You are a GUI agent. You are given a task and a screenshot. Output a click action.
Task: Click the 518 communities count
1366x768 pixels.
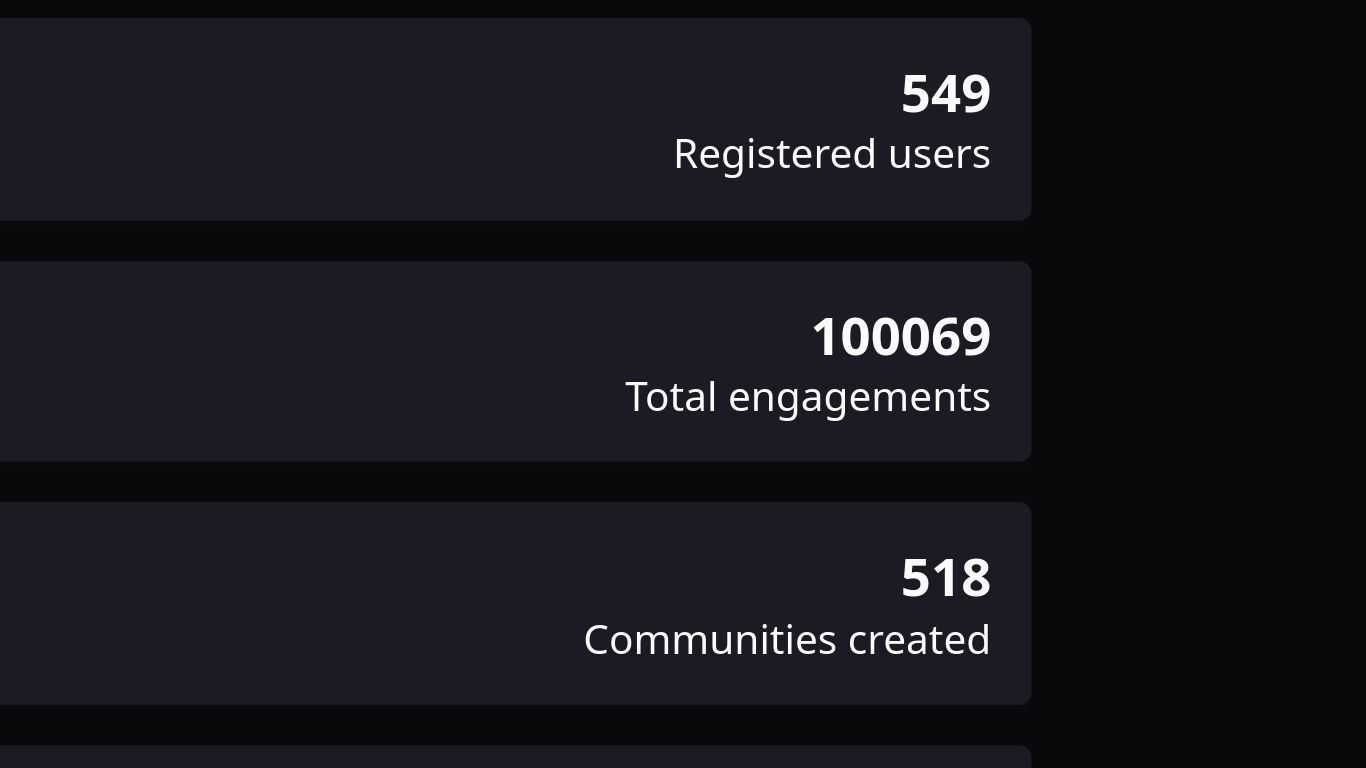tap(946, 579)
